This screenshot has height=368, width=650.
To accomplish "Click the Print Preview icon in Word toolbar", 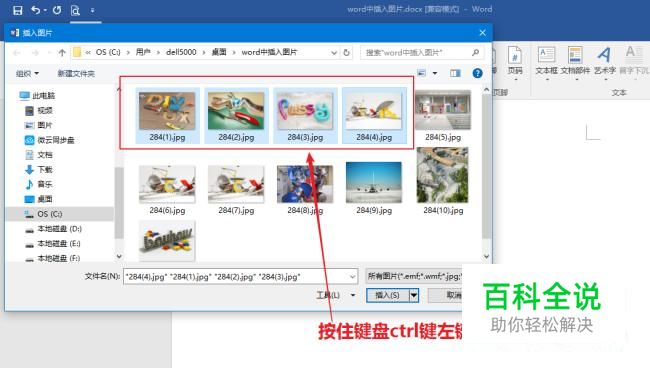I will 75,10.
